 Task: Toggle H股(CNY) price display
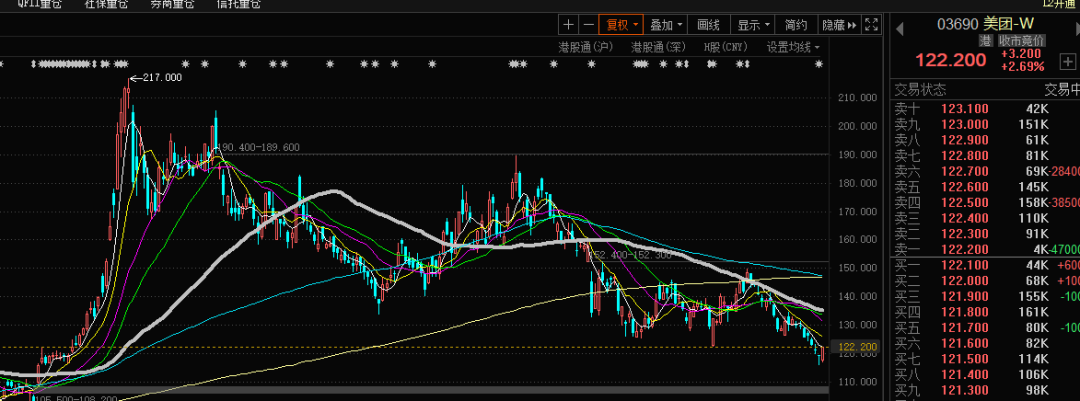tap(725, 46)
